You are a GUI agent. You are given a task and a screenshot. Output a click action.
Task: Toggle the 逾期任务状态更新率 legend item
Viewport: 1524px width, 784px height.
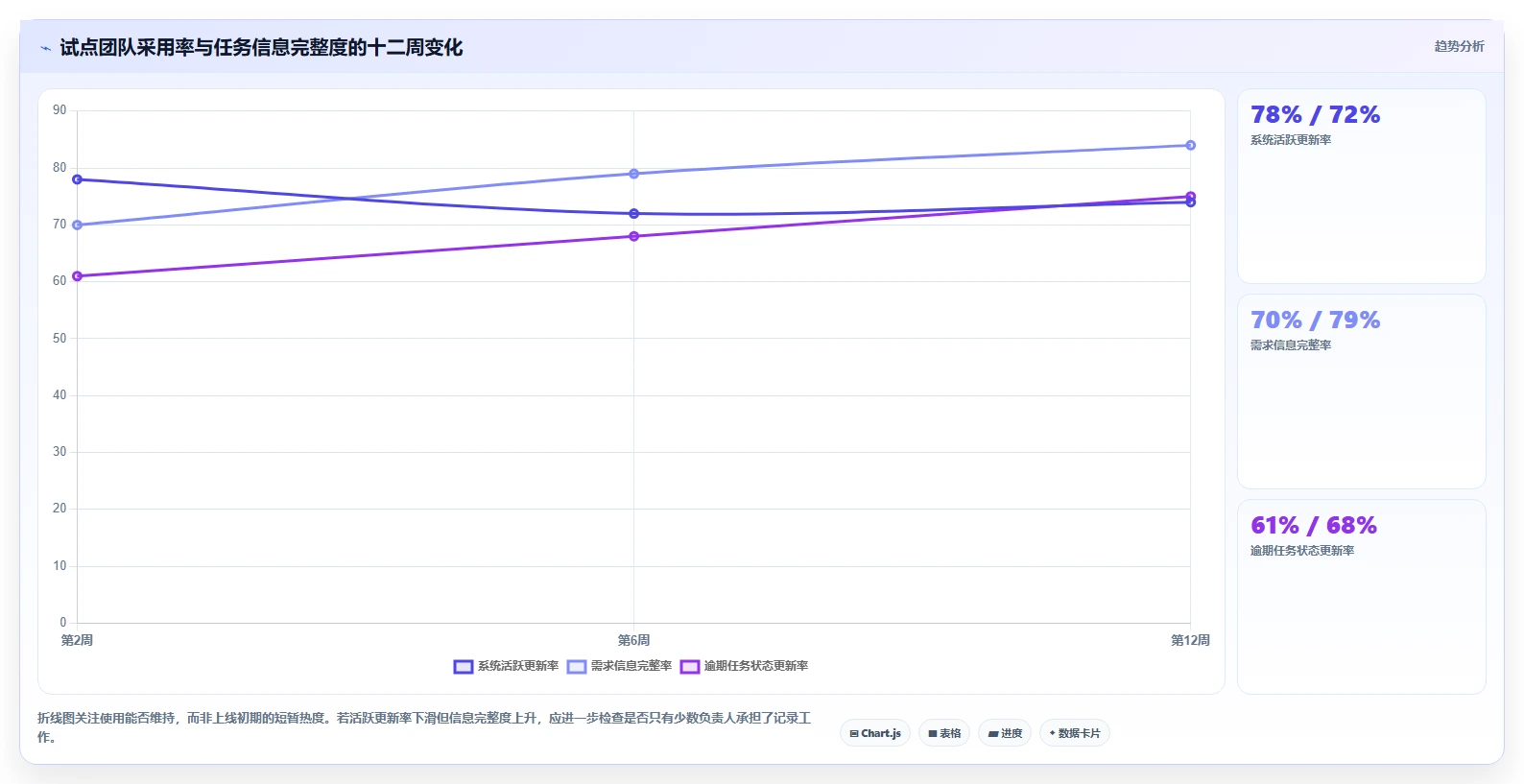click(744, 666)
